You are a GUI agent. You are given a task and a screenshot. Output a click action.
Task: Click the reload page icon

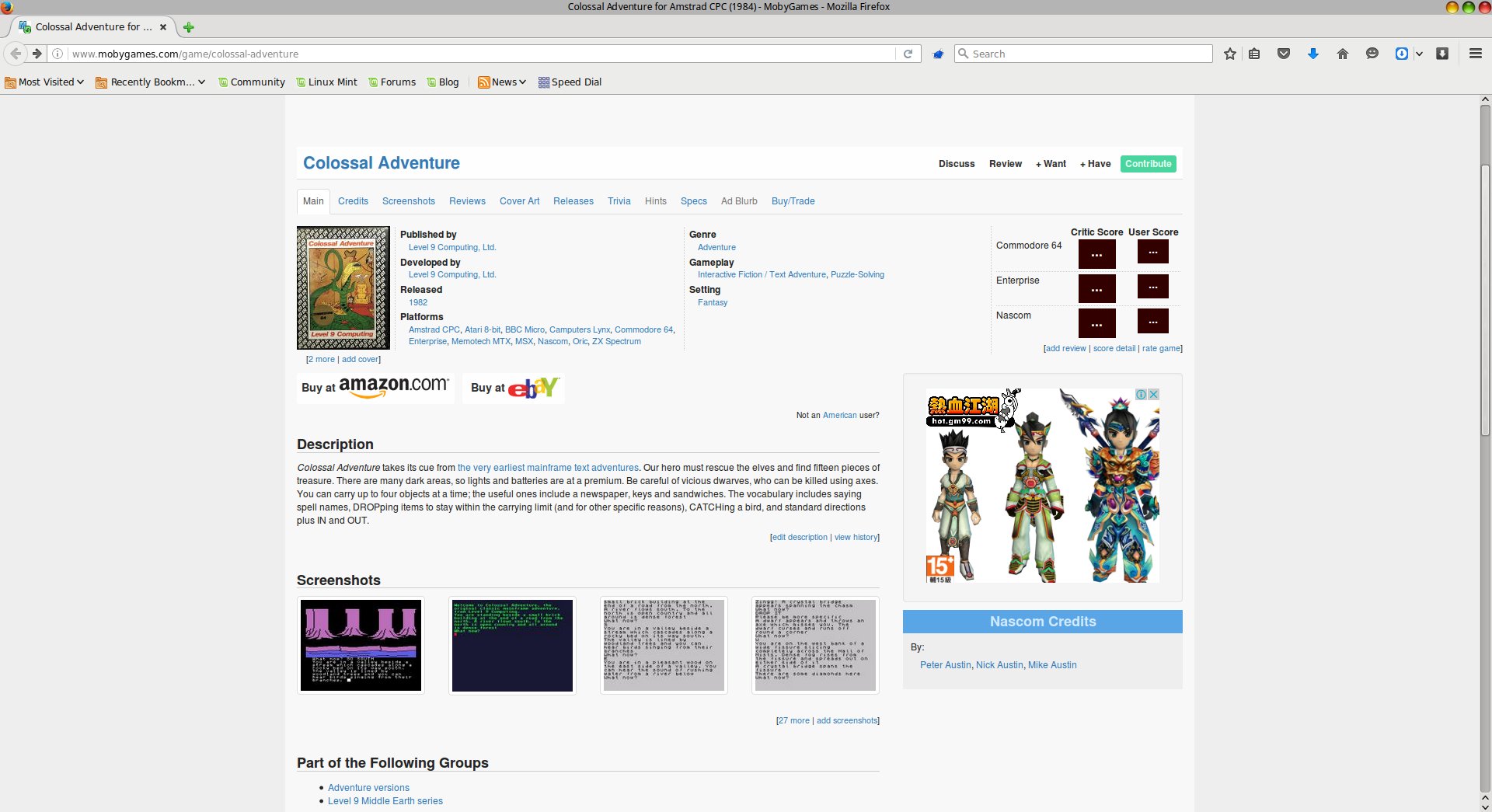pos(908,54)
